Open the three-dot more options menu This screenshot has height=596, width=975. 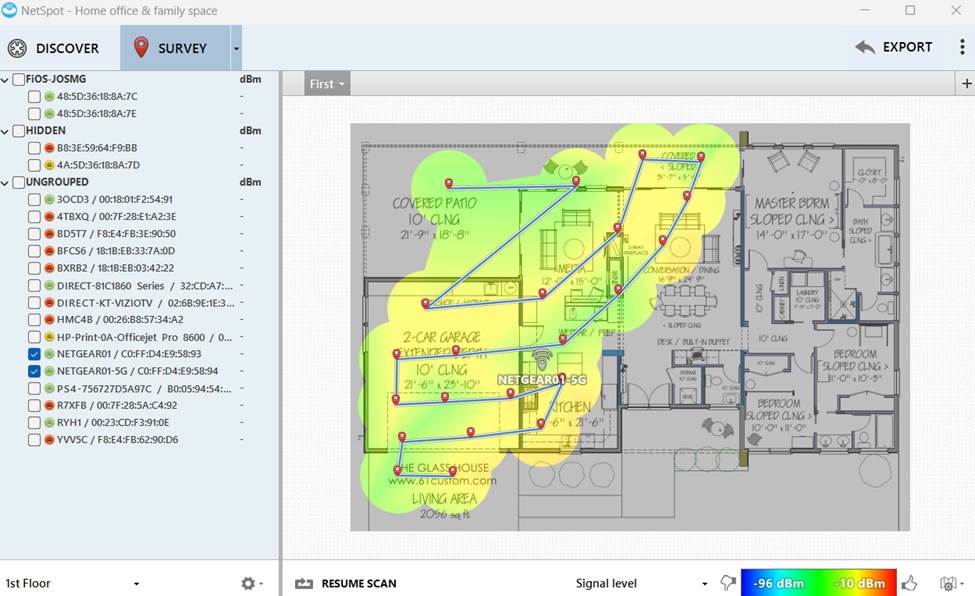(962, 47)
